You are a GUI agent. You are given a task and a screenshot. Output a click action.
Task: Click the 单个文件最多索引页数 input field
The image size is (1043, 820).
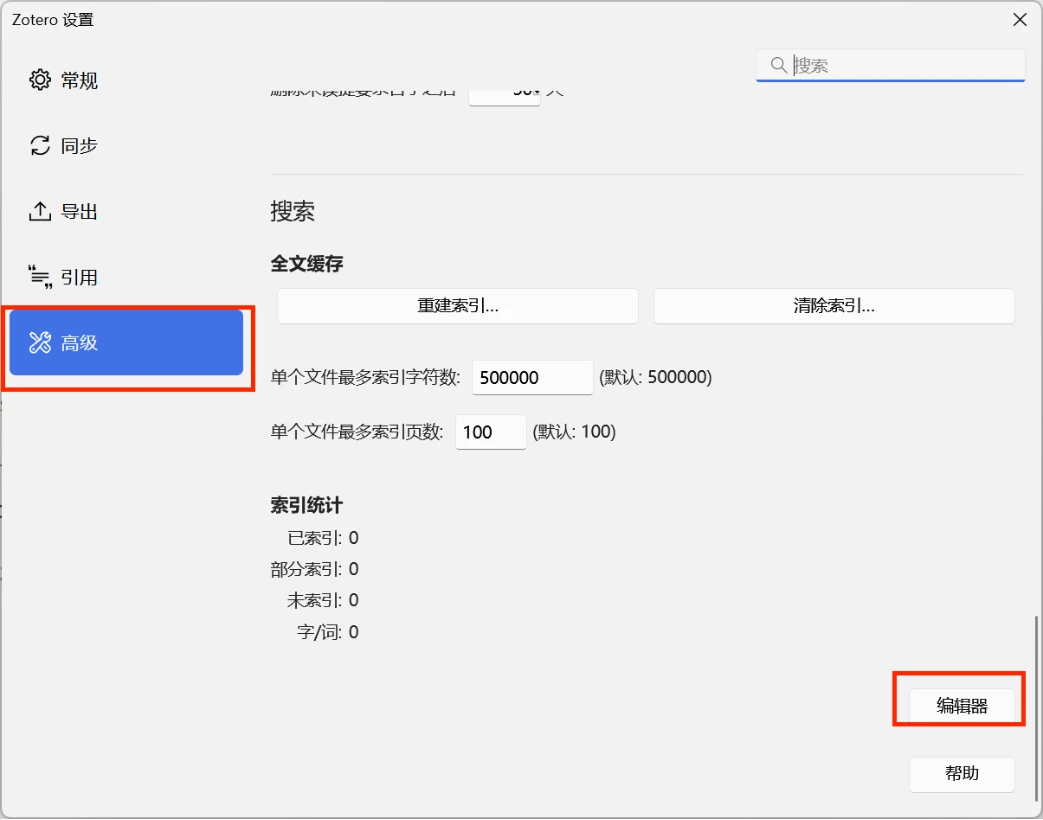(x=491, y=432)
